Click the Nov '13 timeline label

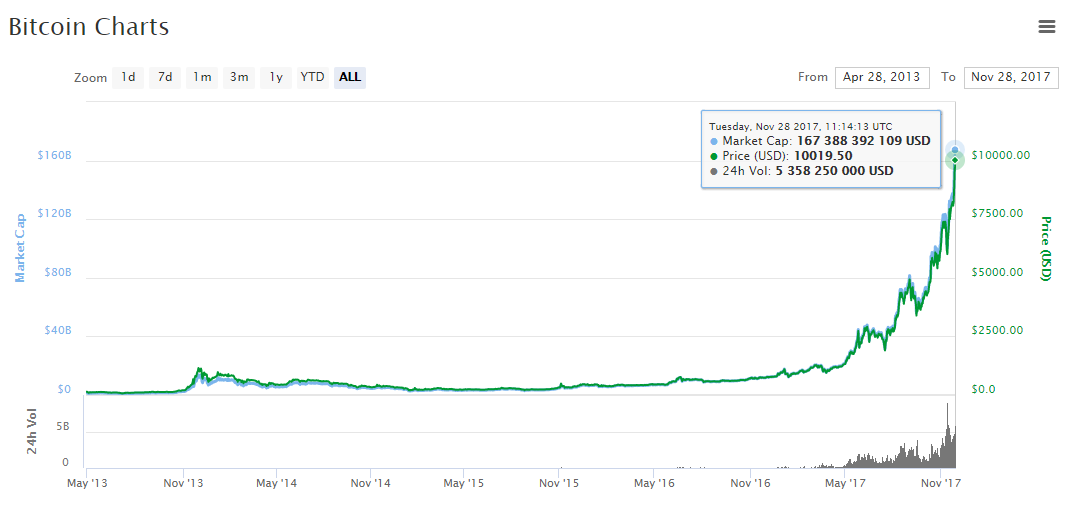pos(183,484)
